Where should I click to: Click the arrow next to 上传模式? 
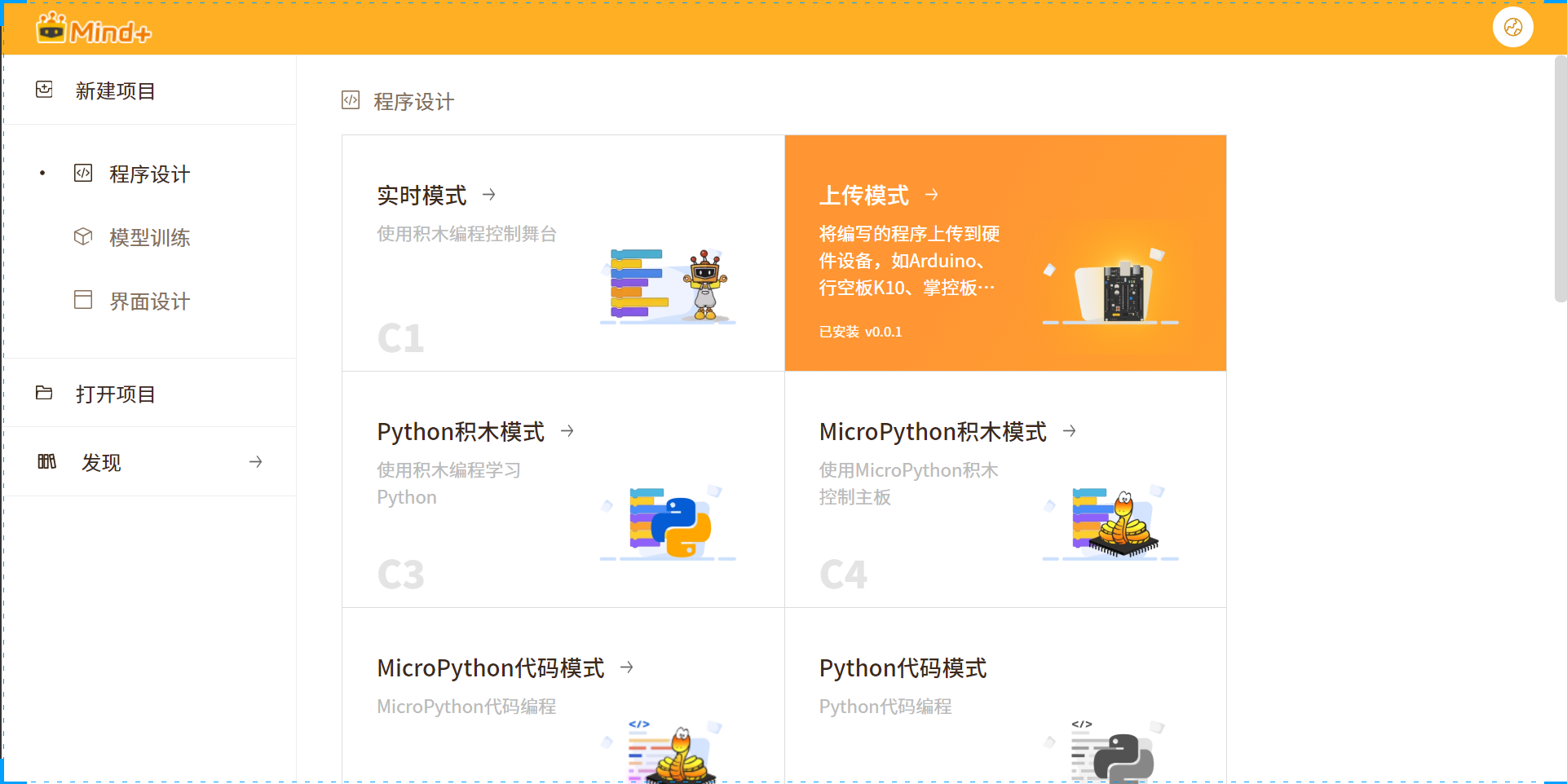tap(932, 195)
